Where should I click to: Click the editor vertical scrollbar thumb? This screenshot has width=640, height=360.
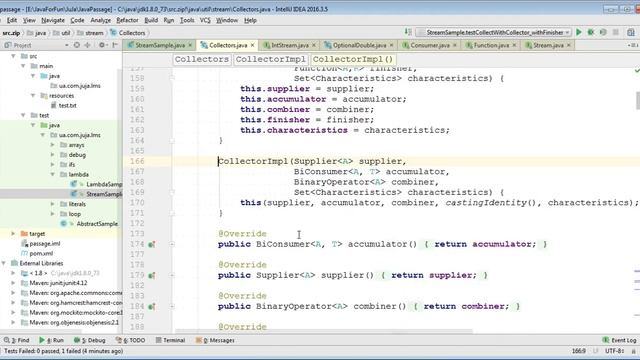tap(638, 100)
